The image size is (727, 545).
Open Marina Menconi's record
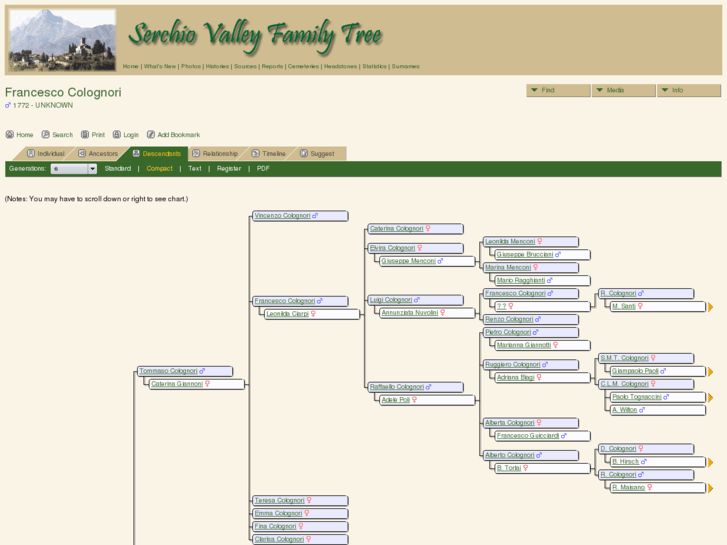508,268
